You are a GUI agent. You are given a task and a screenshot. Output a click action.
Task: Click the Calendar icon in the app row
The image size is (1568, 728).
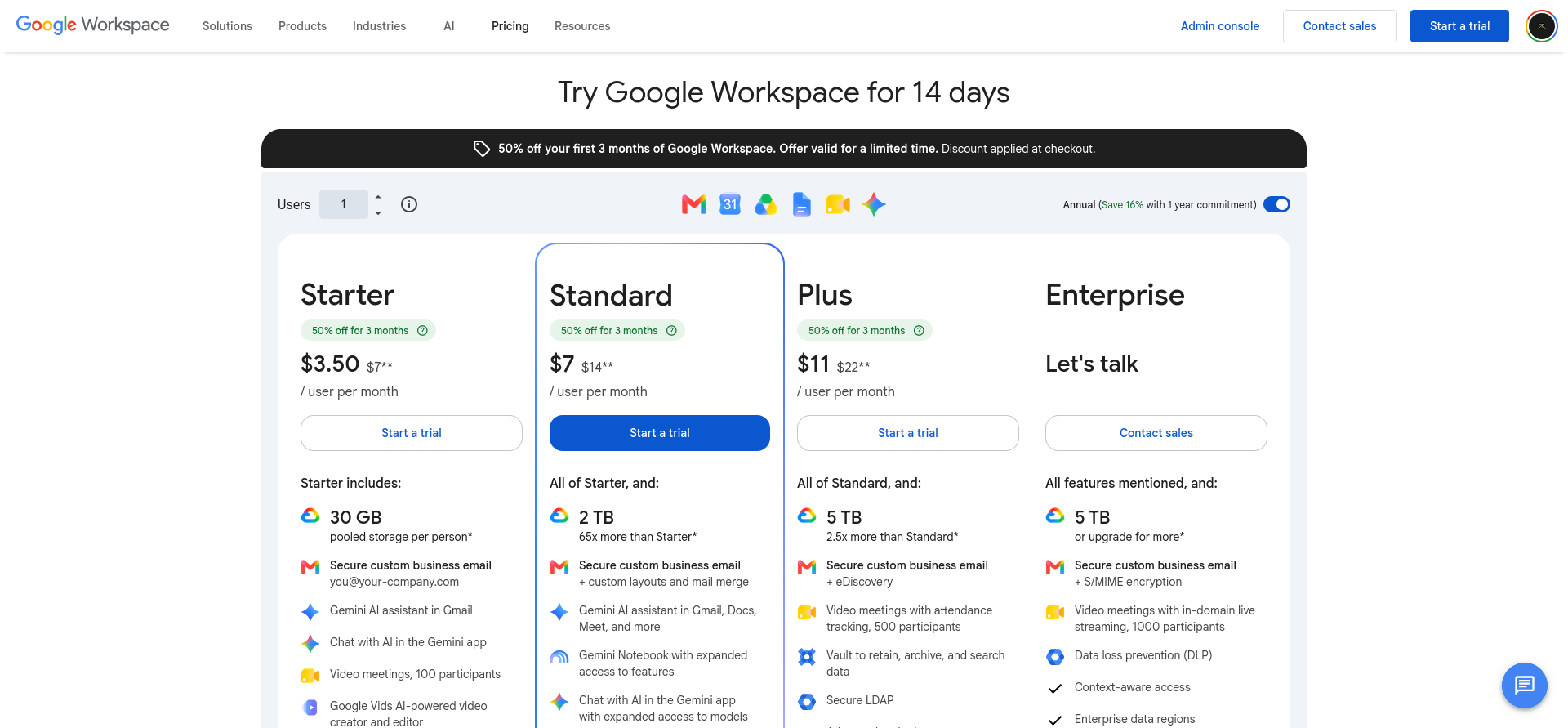[730, 204]
